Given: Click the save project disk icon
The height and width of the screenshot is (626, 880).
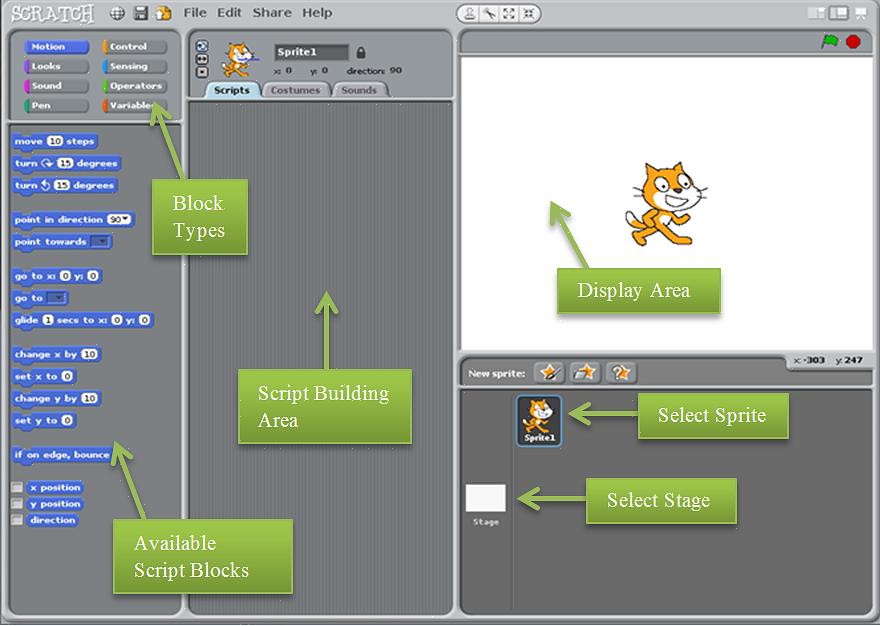Looking at the screenshot, I should point(141,13).
